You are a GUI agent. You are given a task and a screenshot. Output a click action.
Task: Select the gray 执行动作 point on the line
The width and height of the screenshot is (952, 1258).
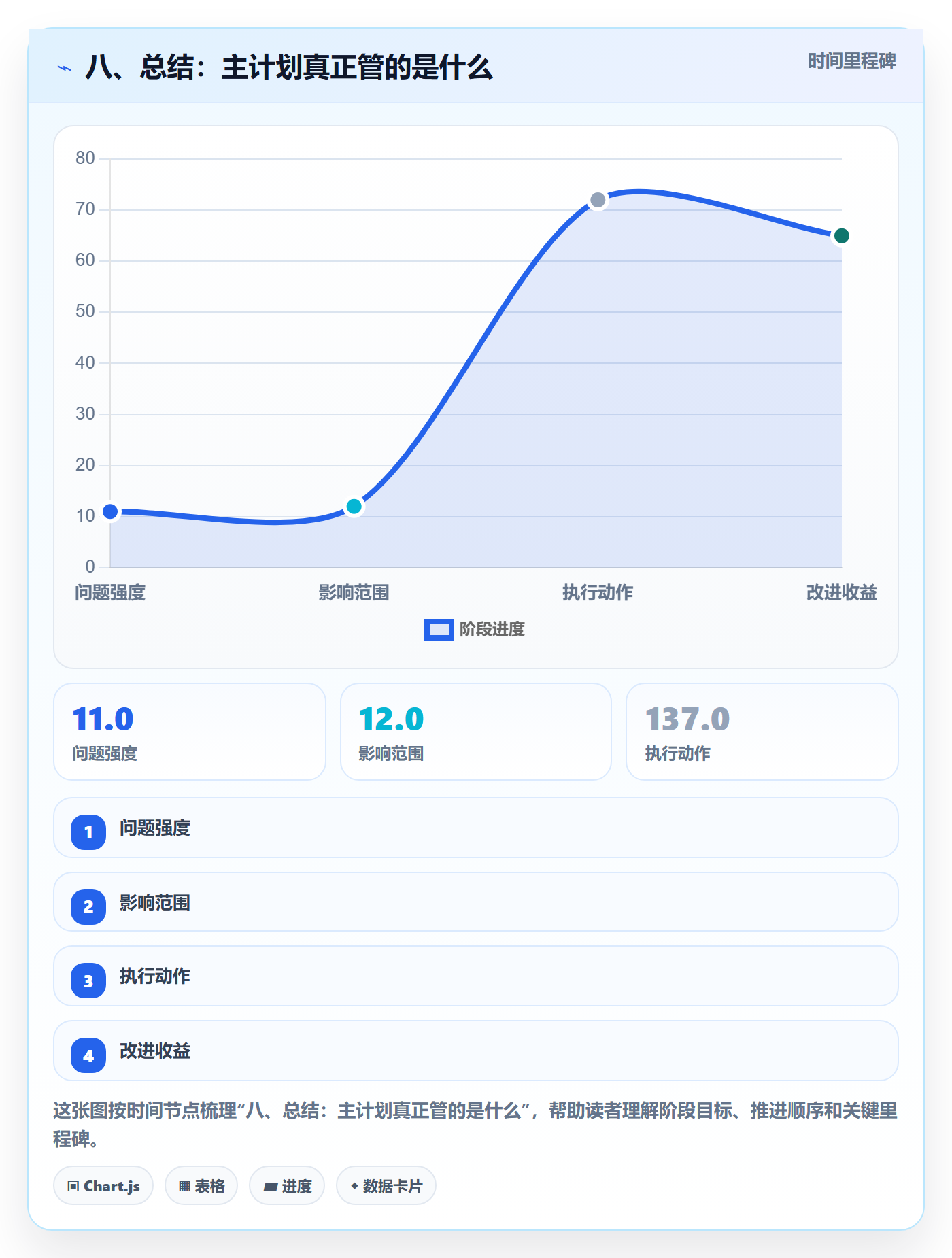click(x=598, y=200)
